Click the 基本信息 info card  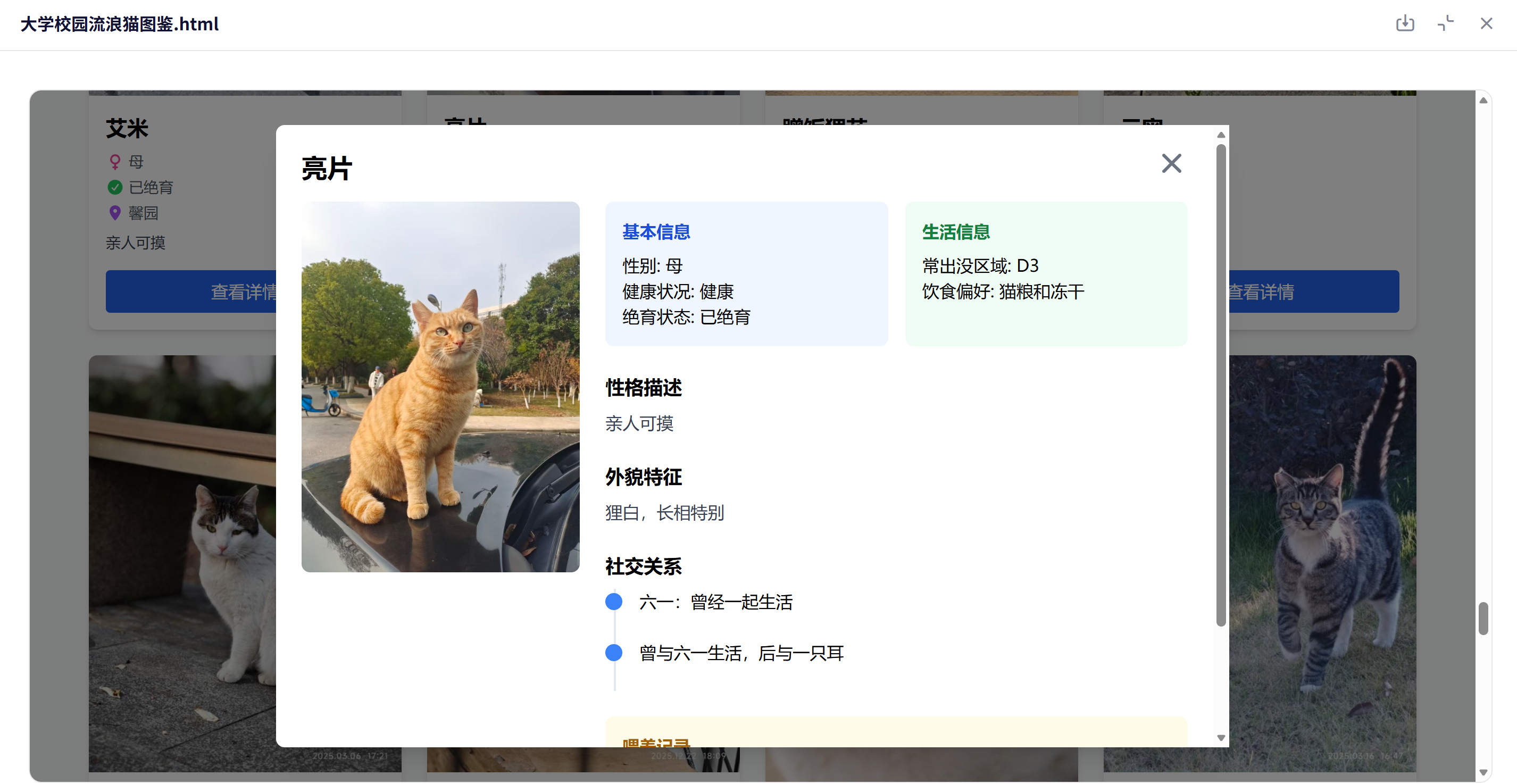click(x=746, y=274)
